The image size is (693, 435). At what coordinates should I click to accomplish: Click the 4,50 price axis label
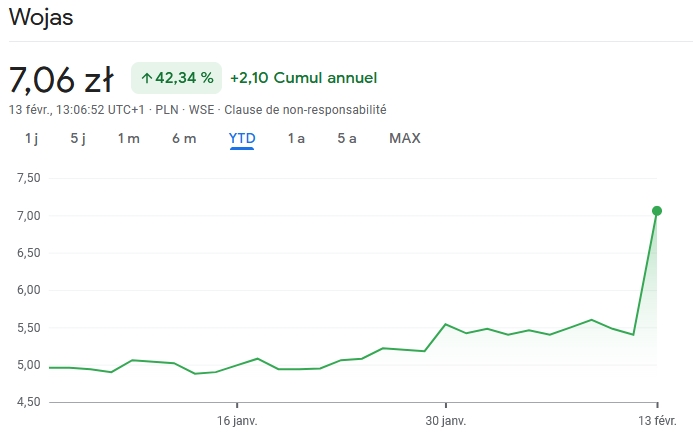point(28,402)
